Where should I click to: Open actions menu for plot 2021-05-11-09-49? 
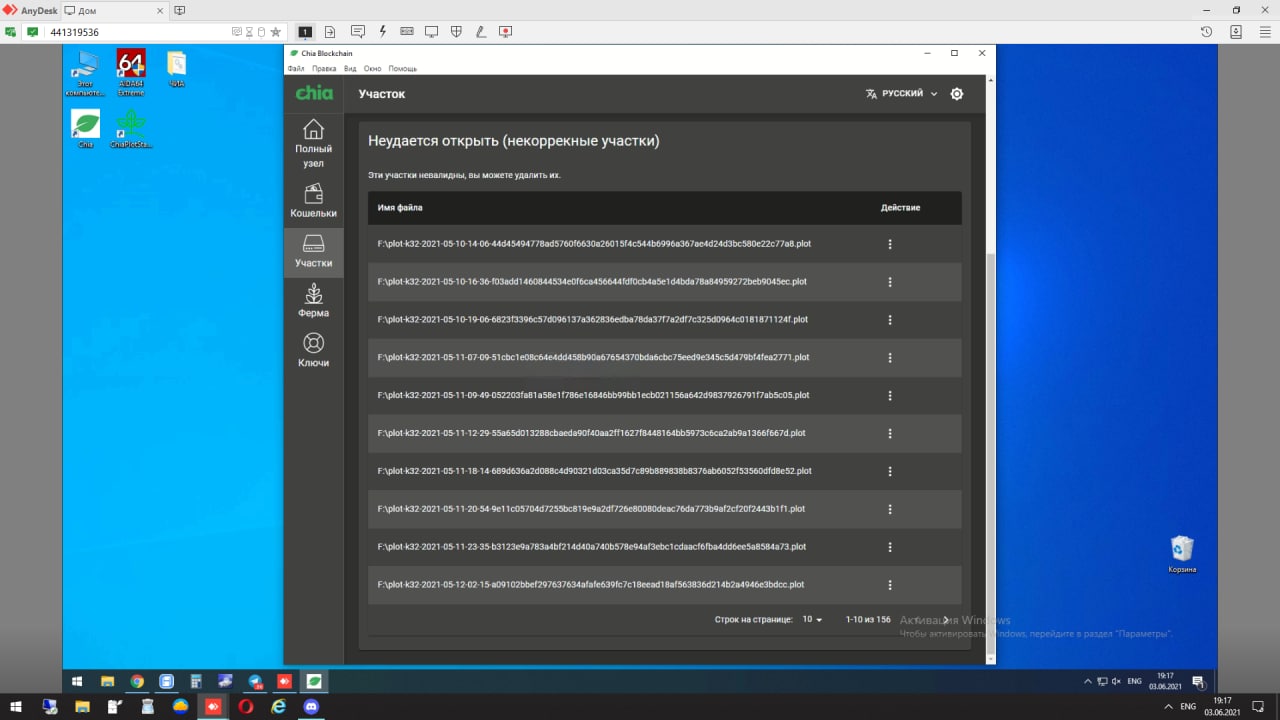[x=890, y=396]
